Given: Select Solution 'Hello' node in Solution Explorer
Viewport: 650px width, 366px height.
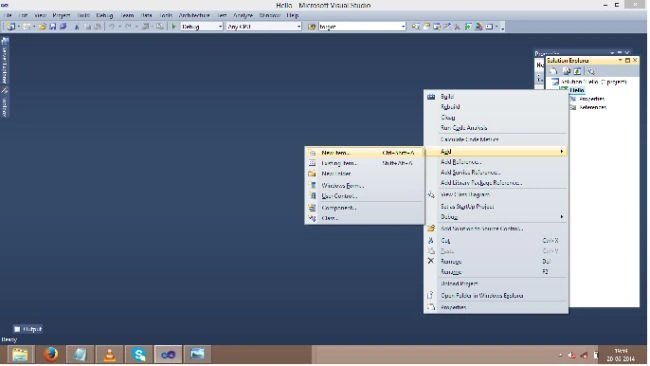Looking at the screenshot, I should pos(594,82).
